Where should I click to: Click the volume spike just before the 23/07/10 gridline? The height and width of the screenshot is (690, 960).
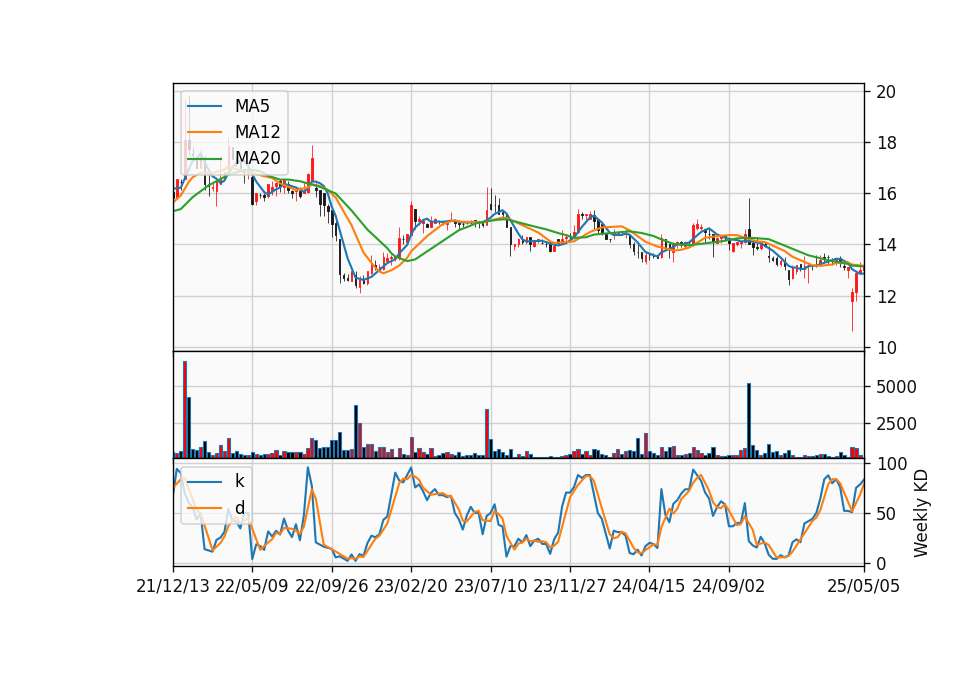(487, 433)
